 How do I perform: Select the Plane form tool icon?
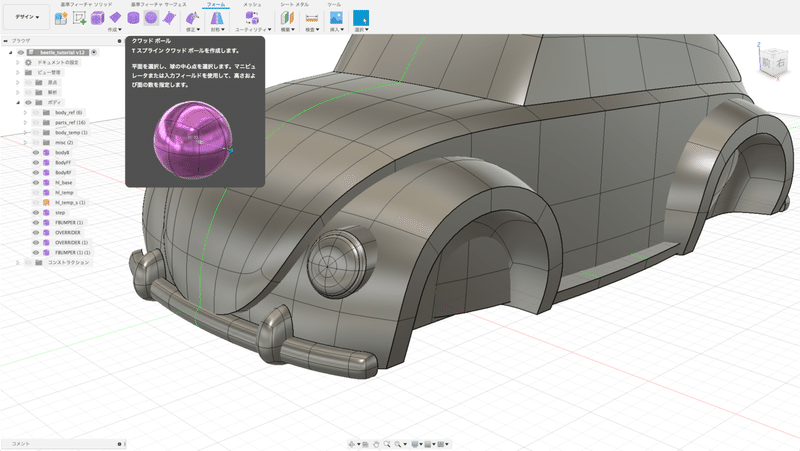115,17
